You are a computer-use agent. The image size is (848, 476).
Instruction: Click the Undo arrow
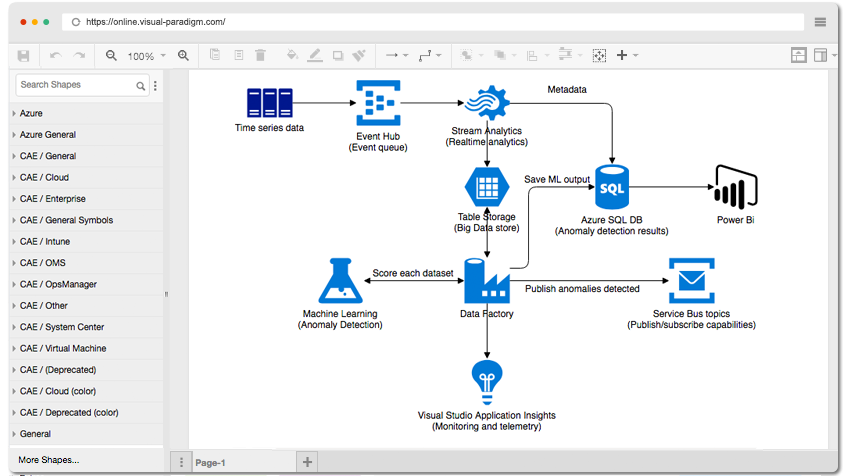55,56
